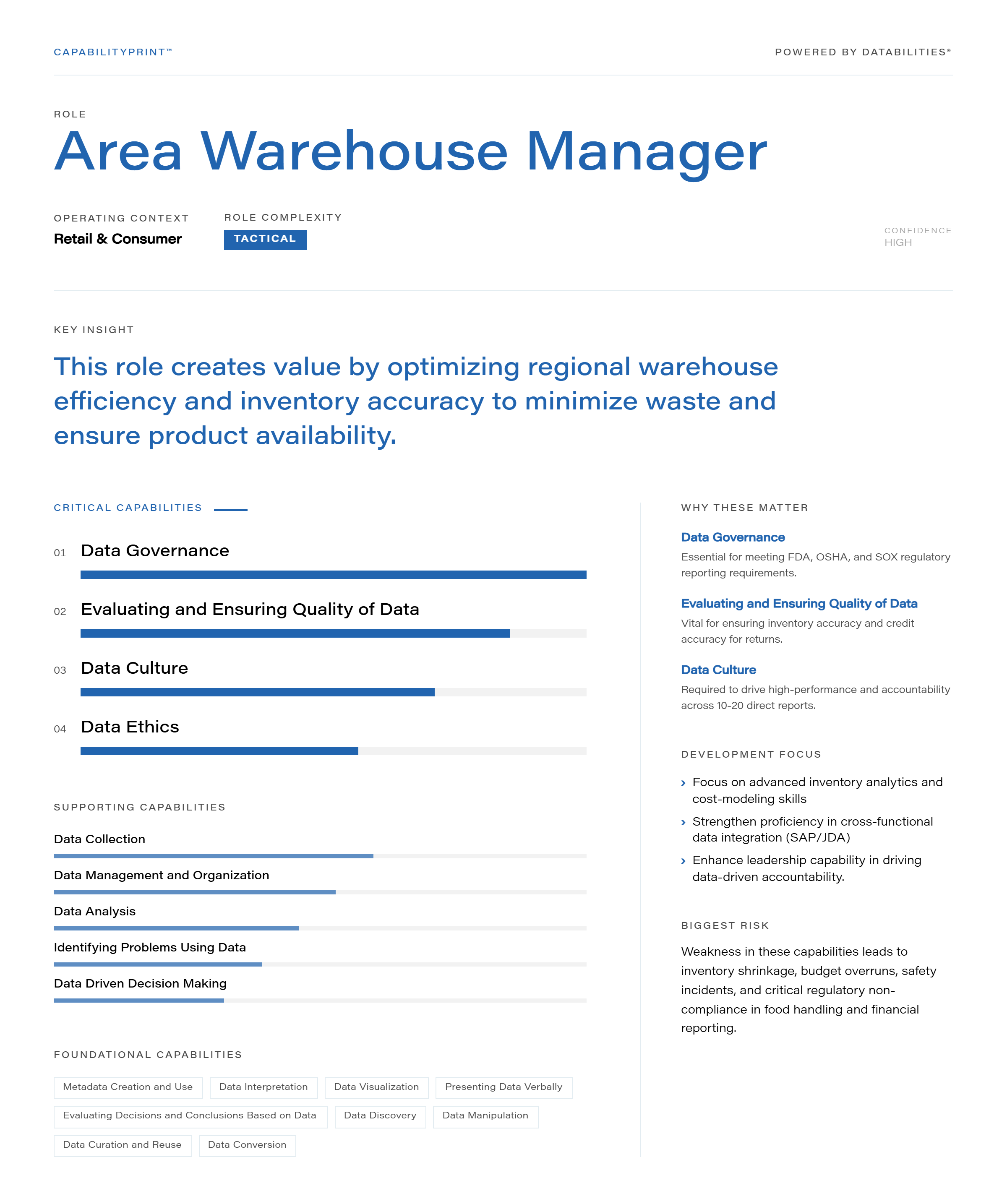This screenshot has height=1204, width=1007.
Task: Select the Data Interpretation tag
Action: tap(264, 1088)
